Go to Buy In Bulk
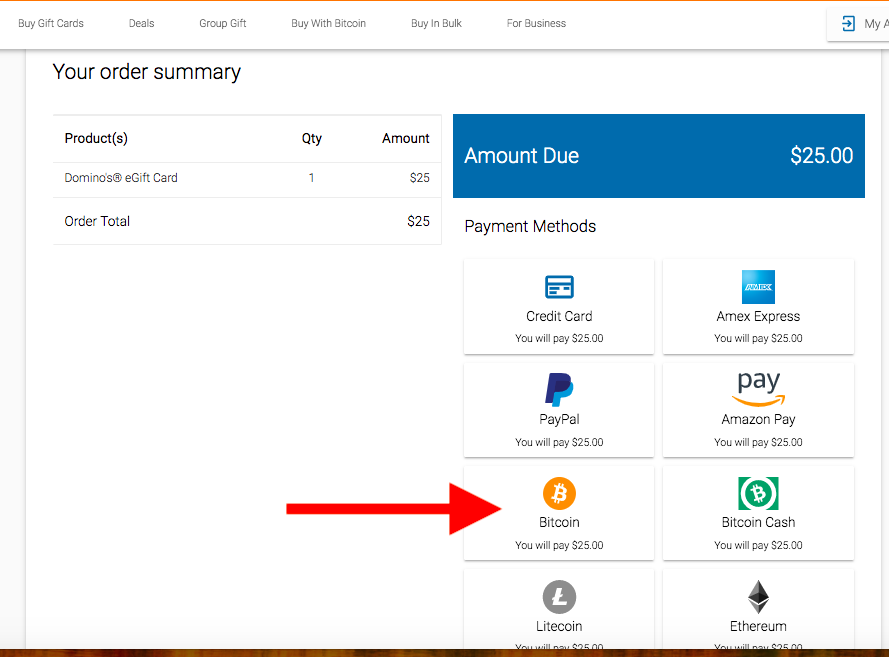The height and width of the screenshot is (657, 889). click(x=436, y=23)
